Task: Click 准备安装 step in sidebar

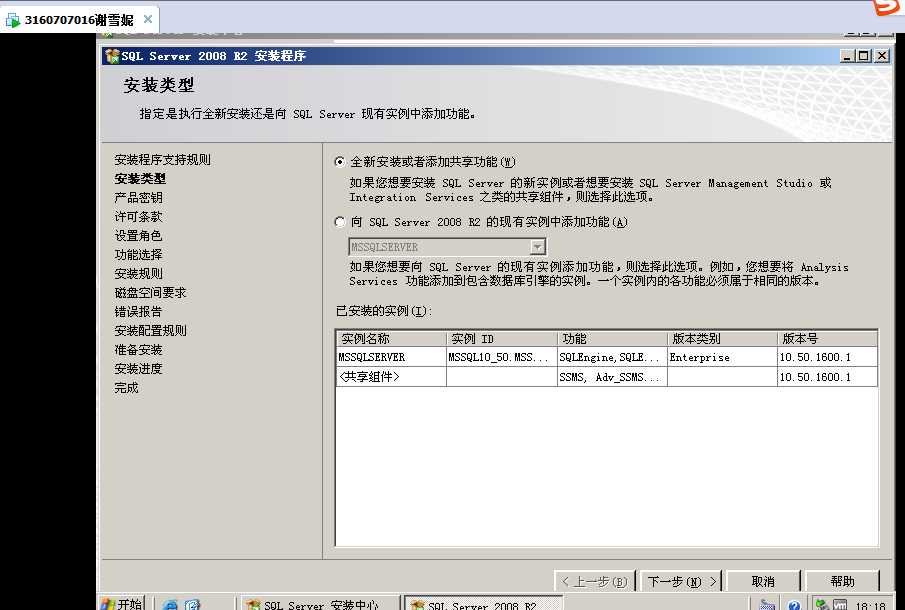Action: tap(139, 350)
